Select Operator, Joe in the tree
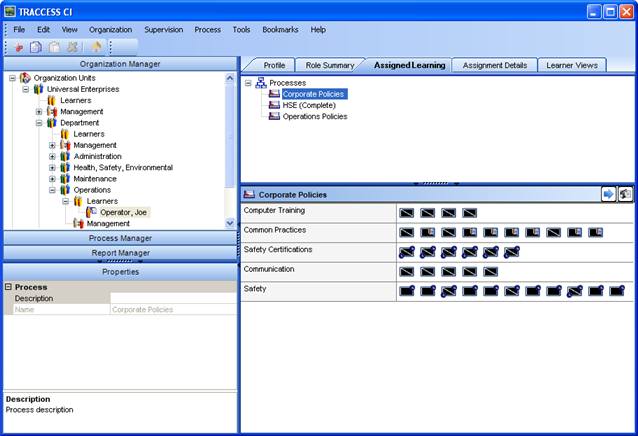 (123, 212)
